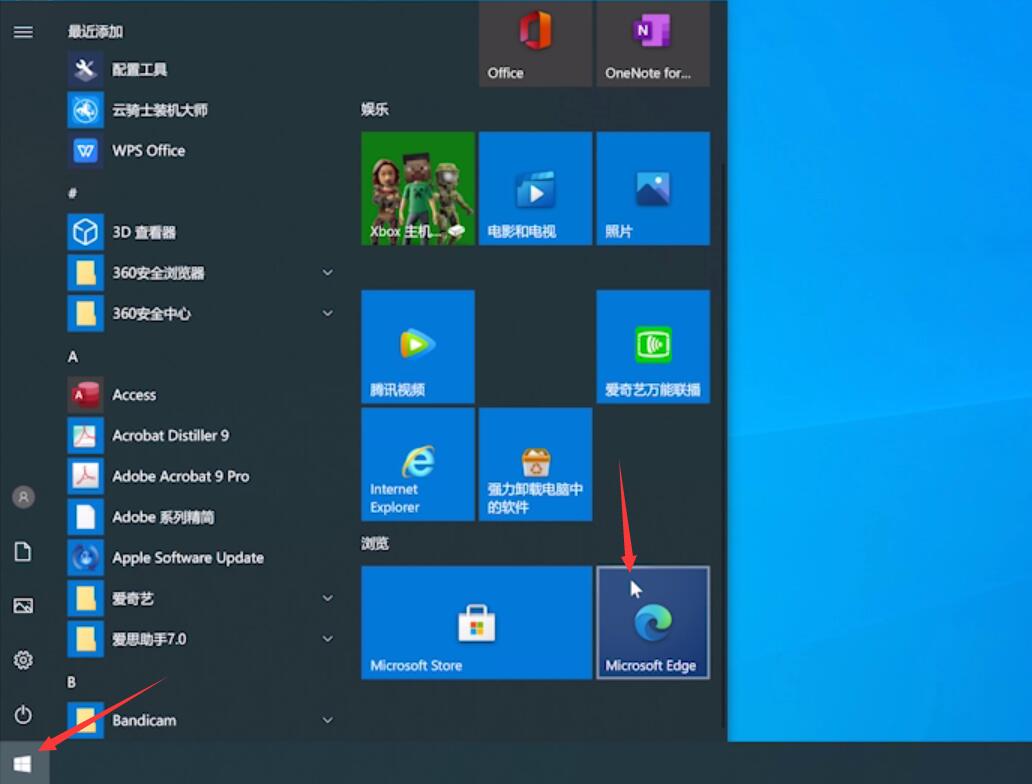Open the Internet Explorer tile
This screenshot has height=784, width=1032.
click(x=418, y=464)
